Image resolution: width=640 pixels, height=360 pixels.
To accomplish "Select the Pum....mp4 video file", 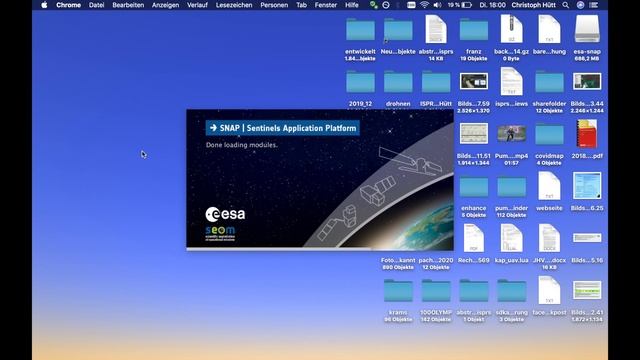I will pyautogui.click(x=511, y=133).
